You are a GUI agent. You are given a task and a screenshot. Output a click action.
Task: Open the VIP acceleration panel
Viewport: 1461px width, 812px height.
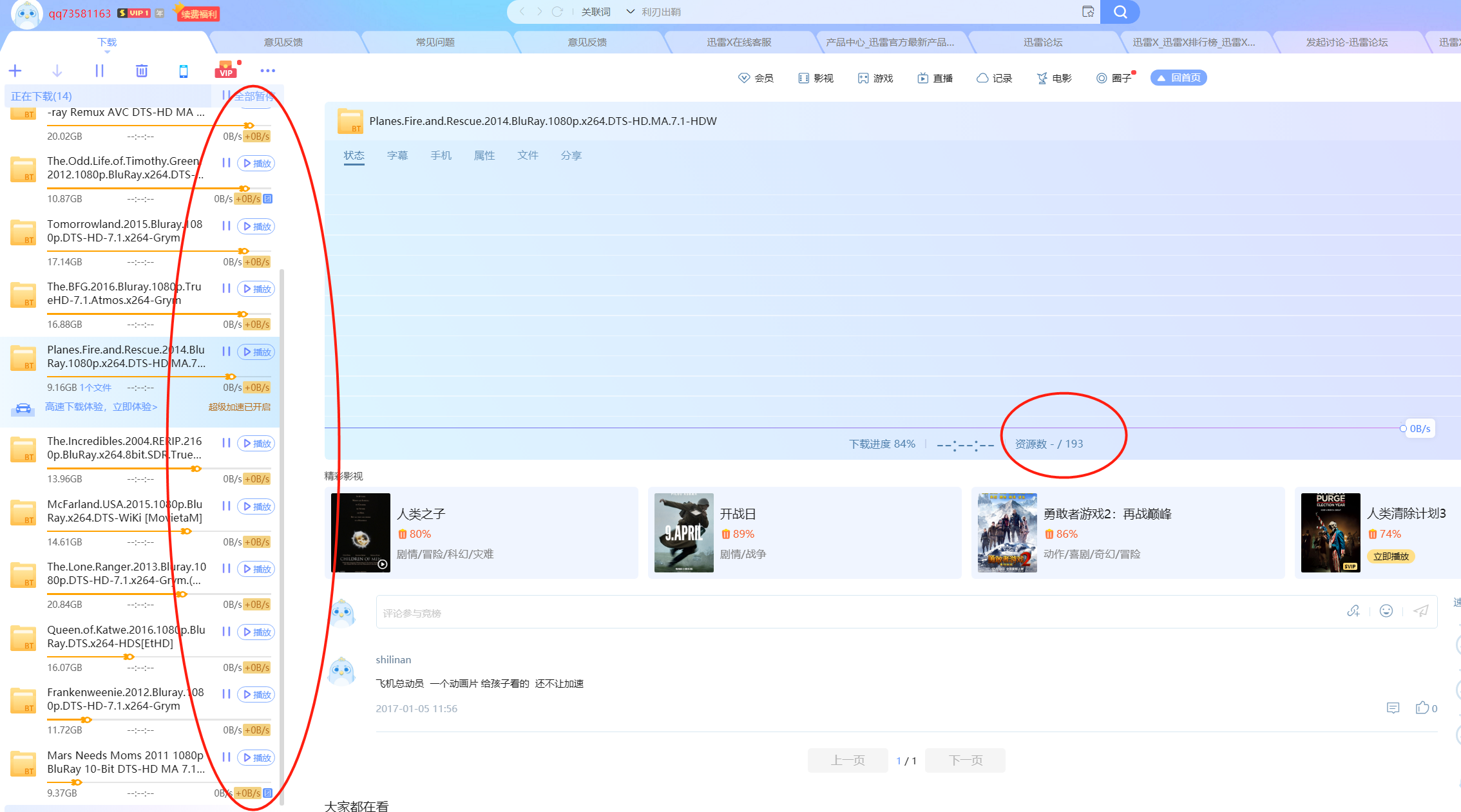click(225, 70)
